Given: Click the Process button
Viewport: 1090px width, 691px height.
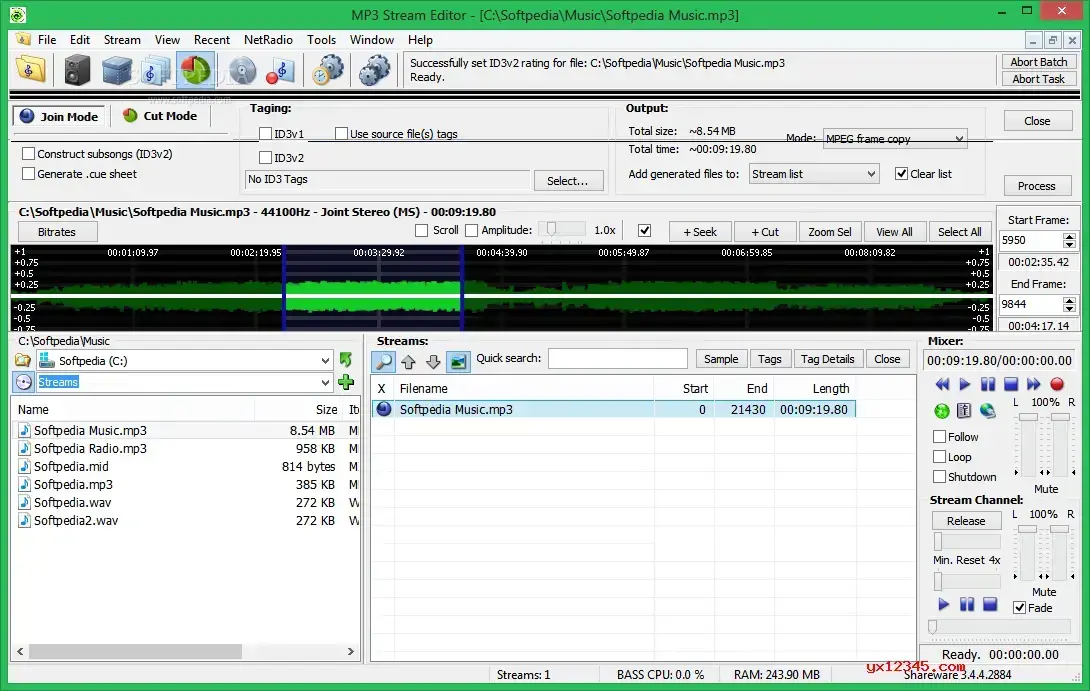Looking at the screenshot, I should tap(1036, 186).
